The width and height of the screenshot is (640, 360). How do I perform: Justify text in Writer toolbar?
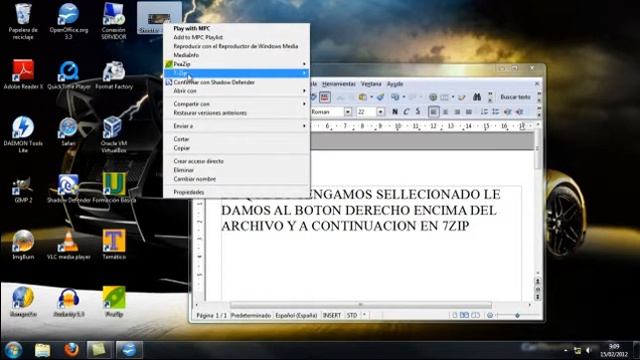[x=469, y=111]
